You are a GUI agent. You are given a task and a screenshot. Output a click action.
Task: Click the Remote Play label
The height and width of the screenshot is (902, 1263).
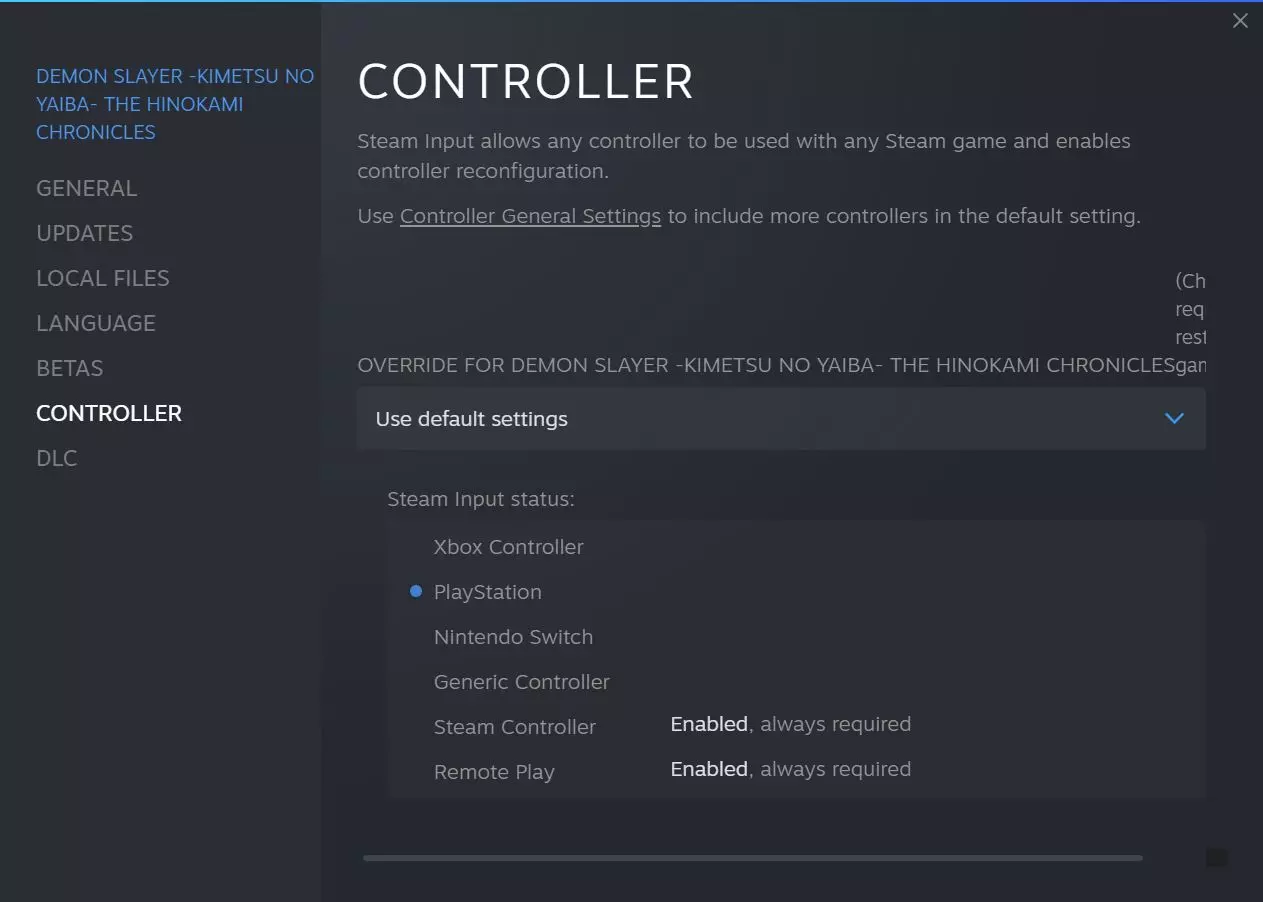pos(494,772)
